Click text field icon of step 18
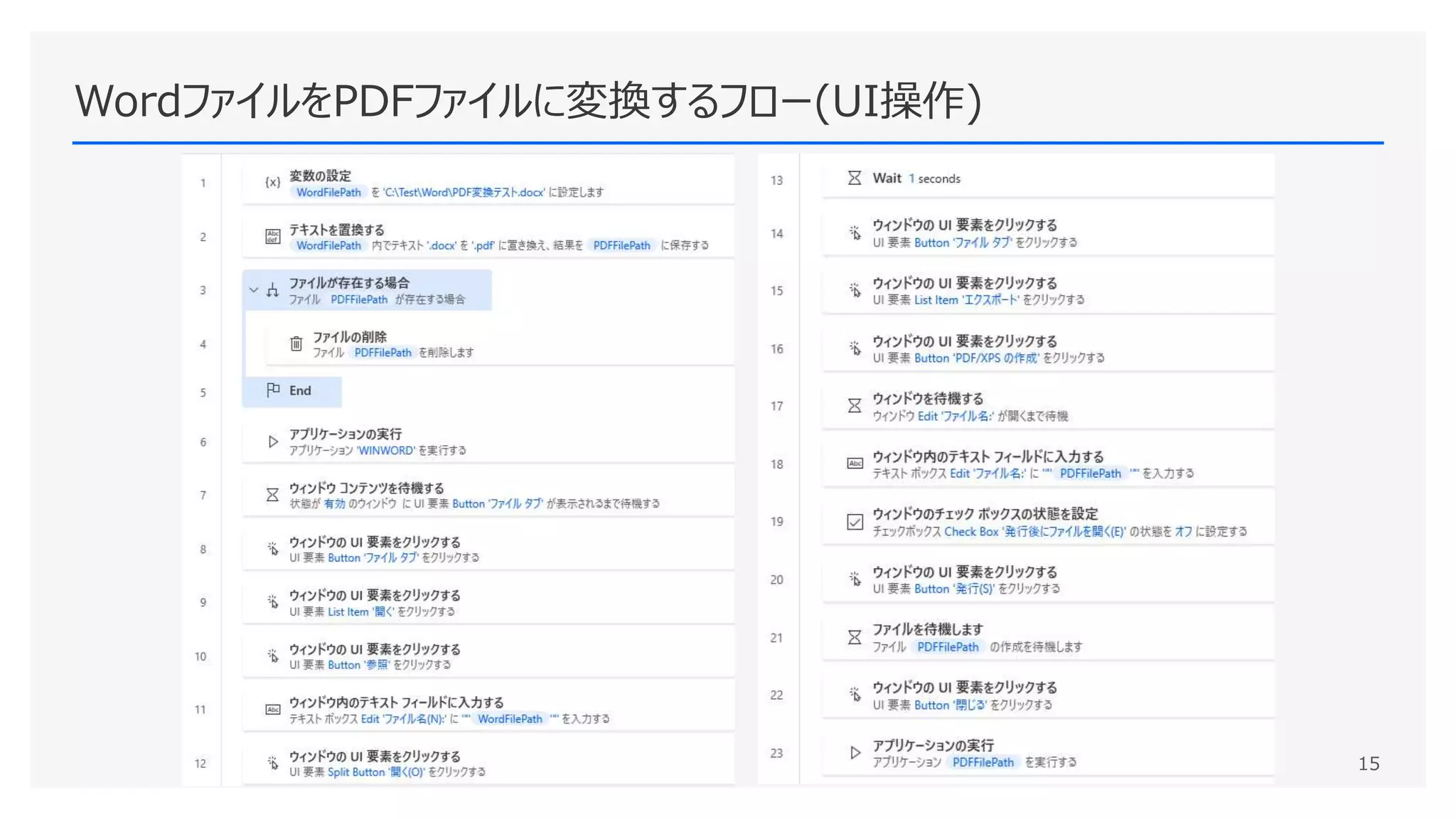This screenshot has height=819, width=1456. pos(855,464)
